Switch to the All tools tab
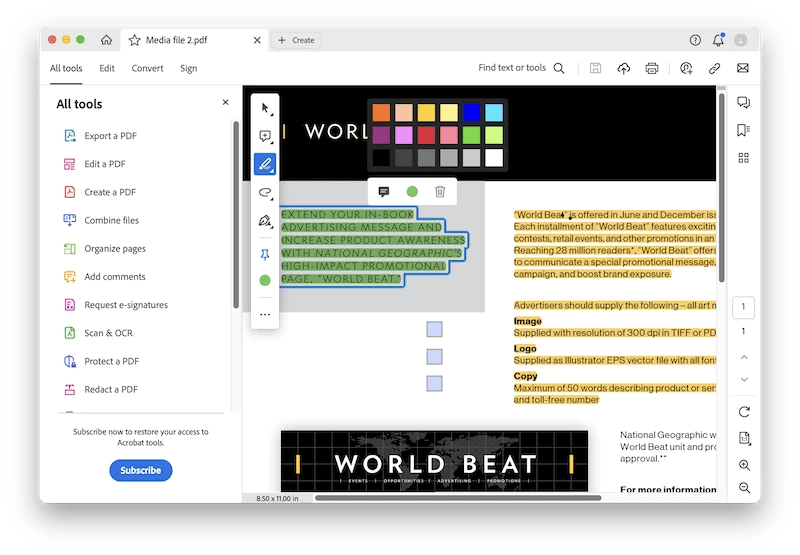800x555 pixels. coord(66,68)
